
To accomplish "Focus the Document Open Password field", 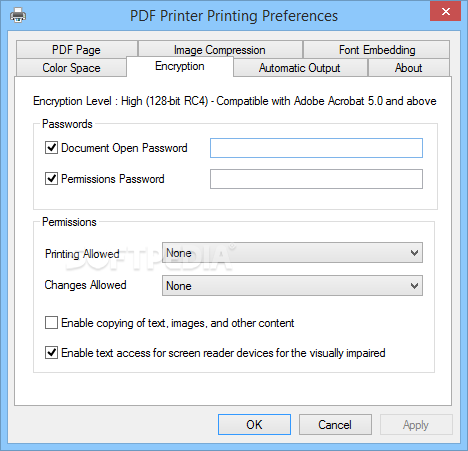I will 316,148.
